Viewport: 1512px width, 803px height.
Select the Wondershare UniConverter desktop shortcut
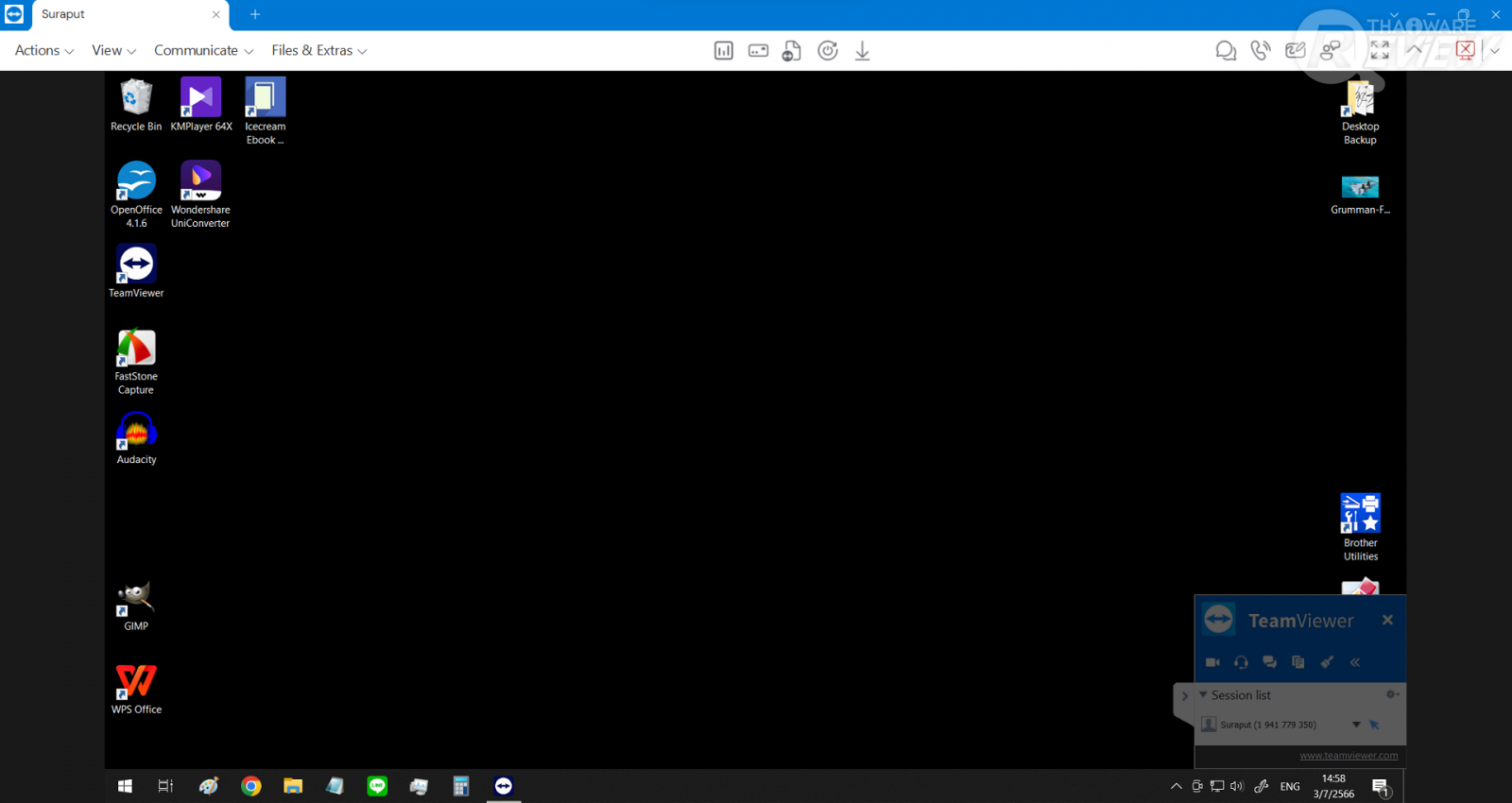click(x=200, y=195)
